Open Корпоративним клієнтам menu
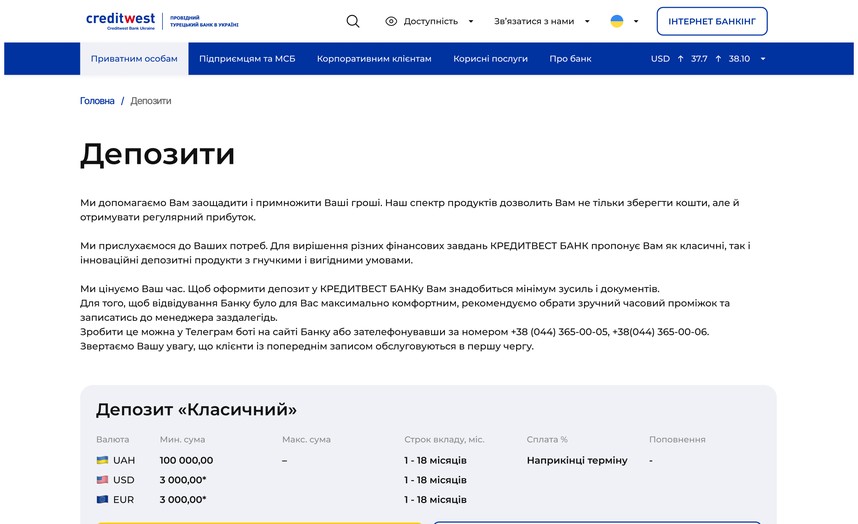 click(374, 59)
